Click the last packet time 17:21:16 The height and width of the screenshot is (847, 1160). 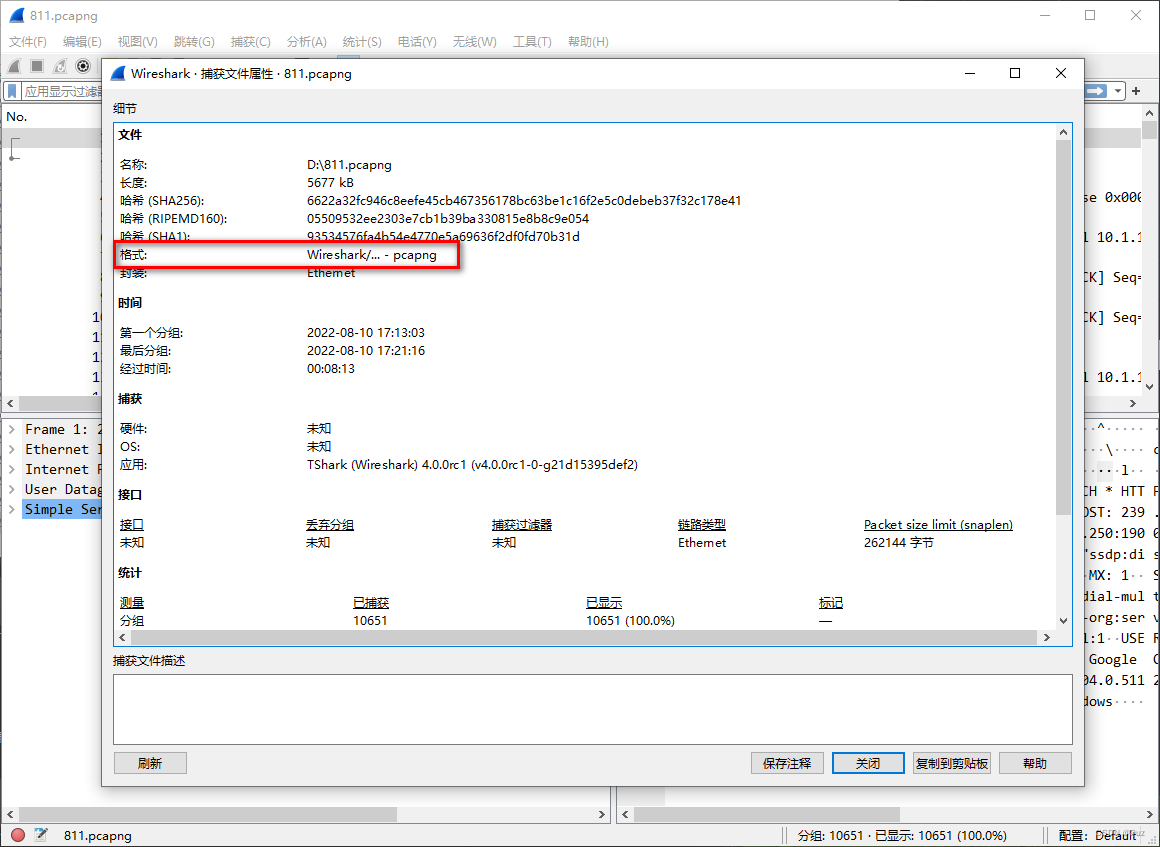[x=365, y=350]
